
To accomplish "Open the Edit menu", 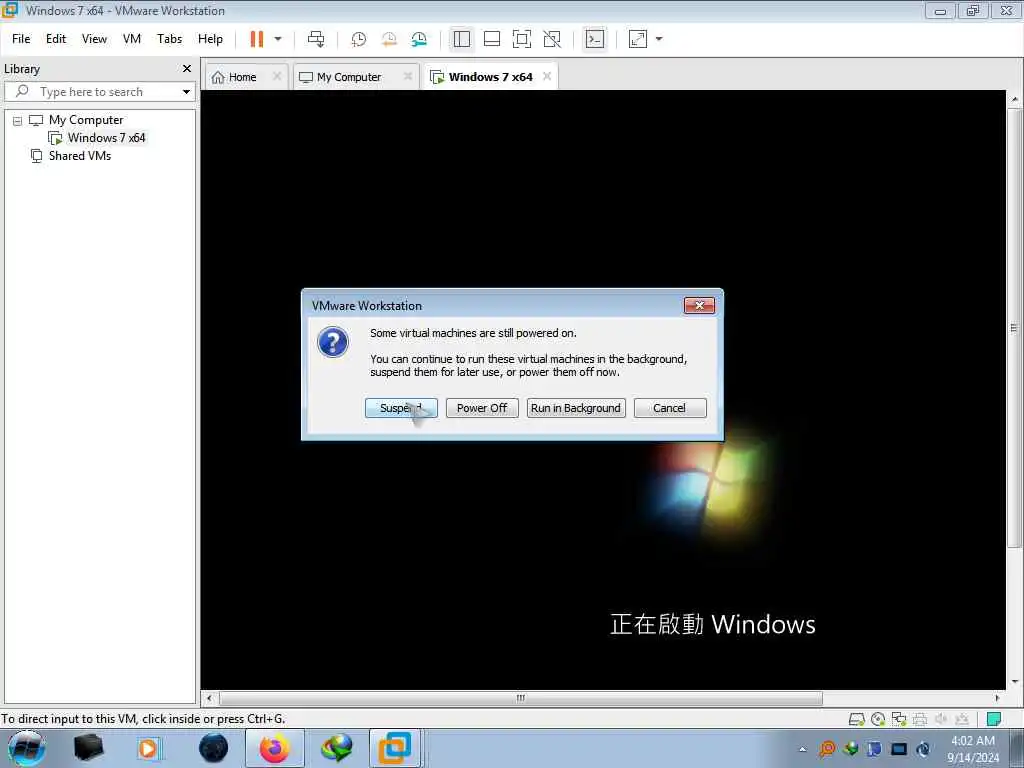I will (56, 39).
